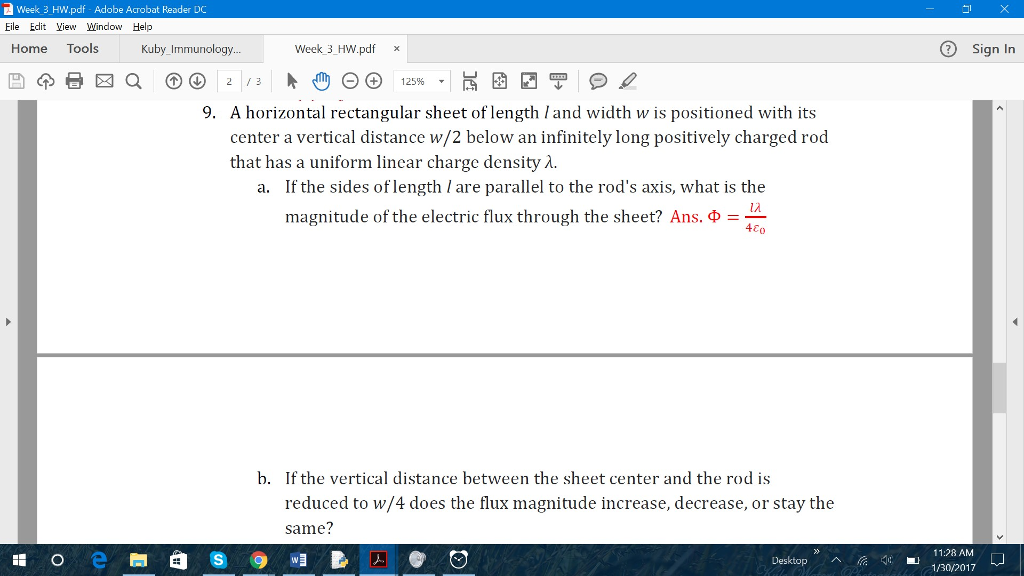Close the Week_3_HW.pdf tab

[396, 49]
